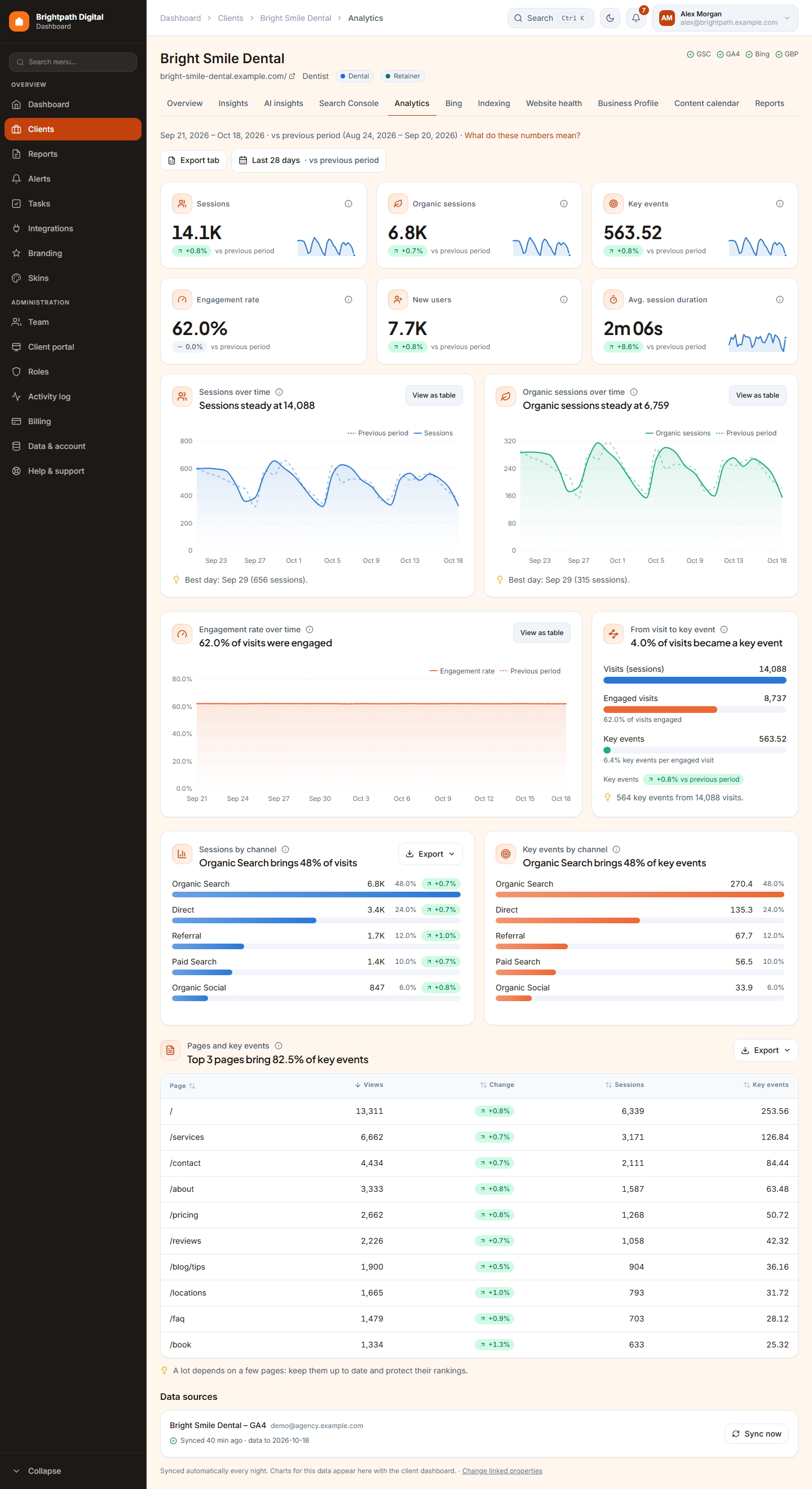Screen dimensions: 812x1489
Task: View Sessions over time as table
Action: pos(434,395)
